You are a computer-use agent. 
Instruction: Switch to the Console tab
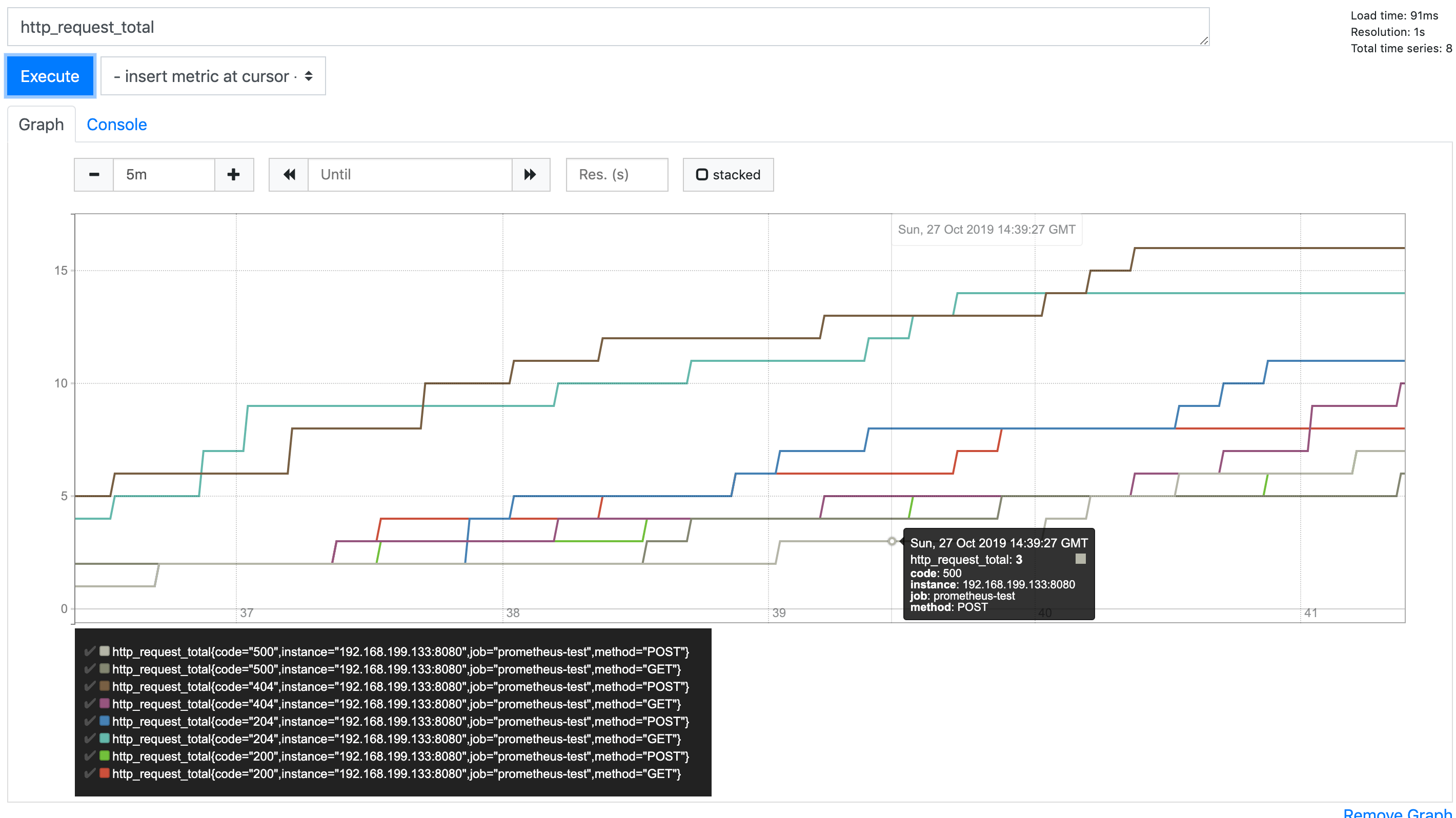(x=116, y=124)
